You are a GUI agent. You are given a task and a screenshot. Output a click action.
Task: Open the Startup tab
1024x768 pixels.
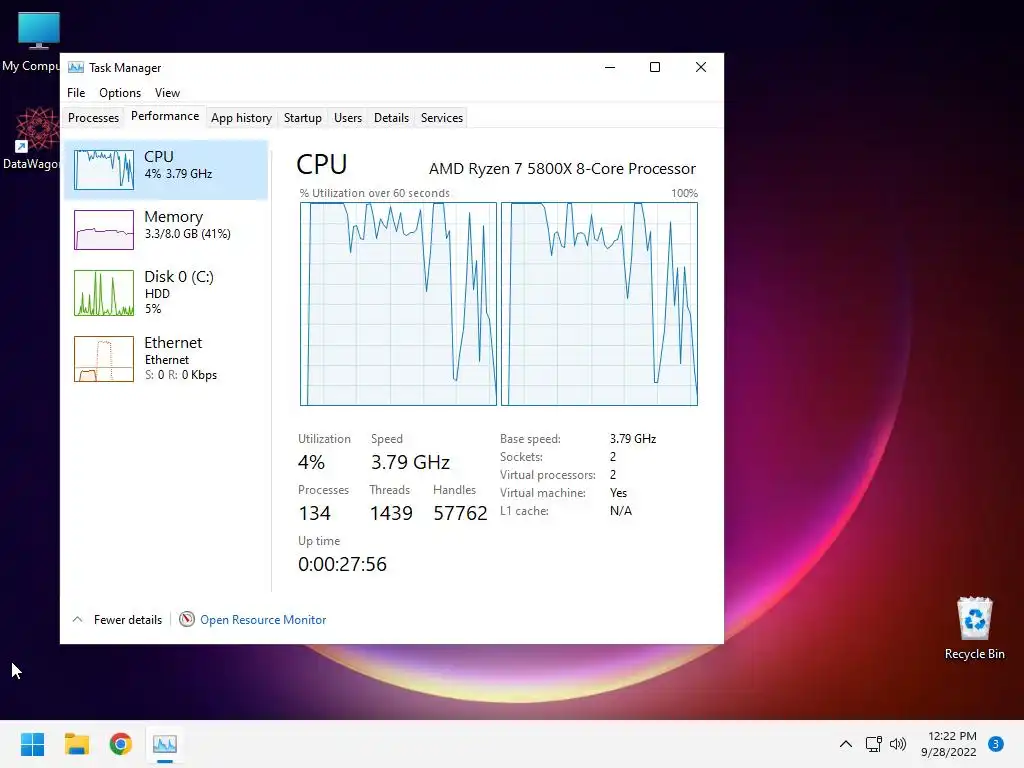tap(302, 118)
